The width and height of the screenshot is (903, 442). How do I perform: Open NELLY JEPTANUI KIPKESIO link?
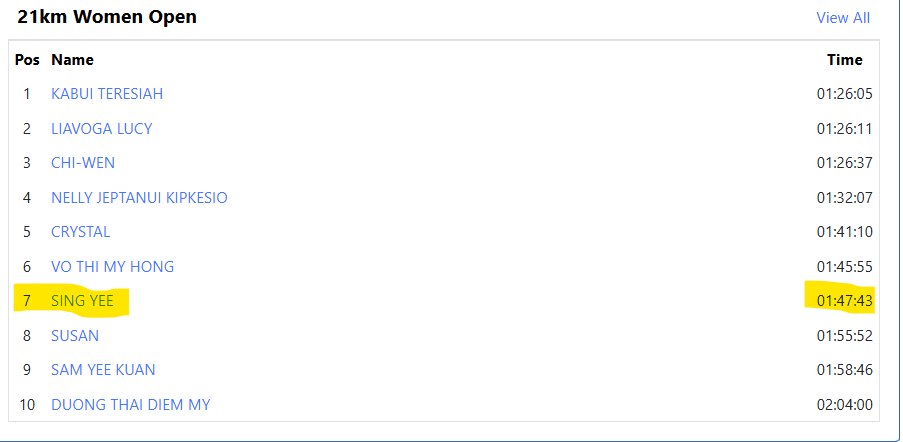[x=139, y=198]
